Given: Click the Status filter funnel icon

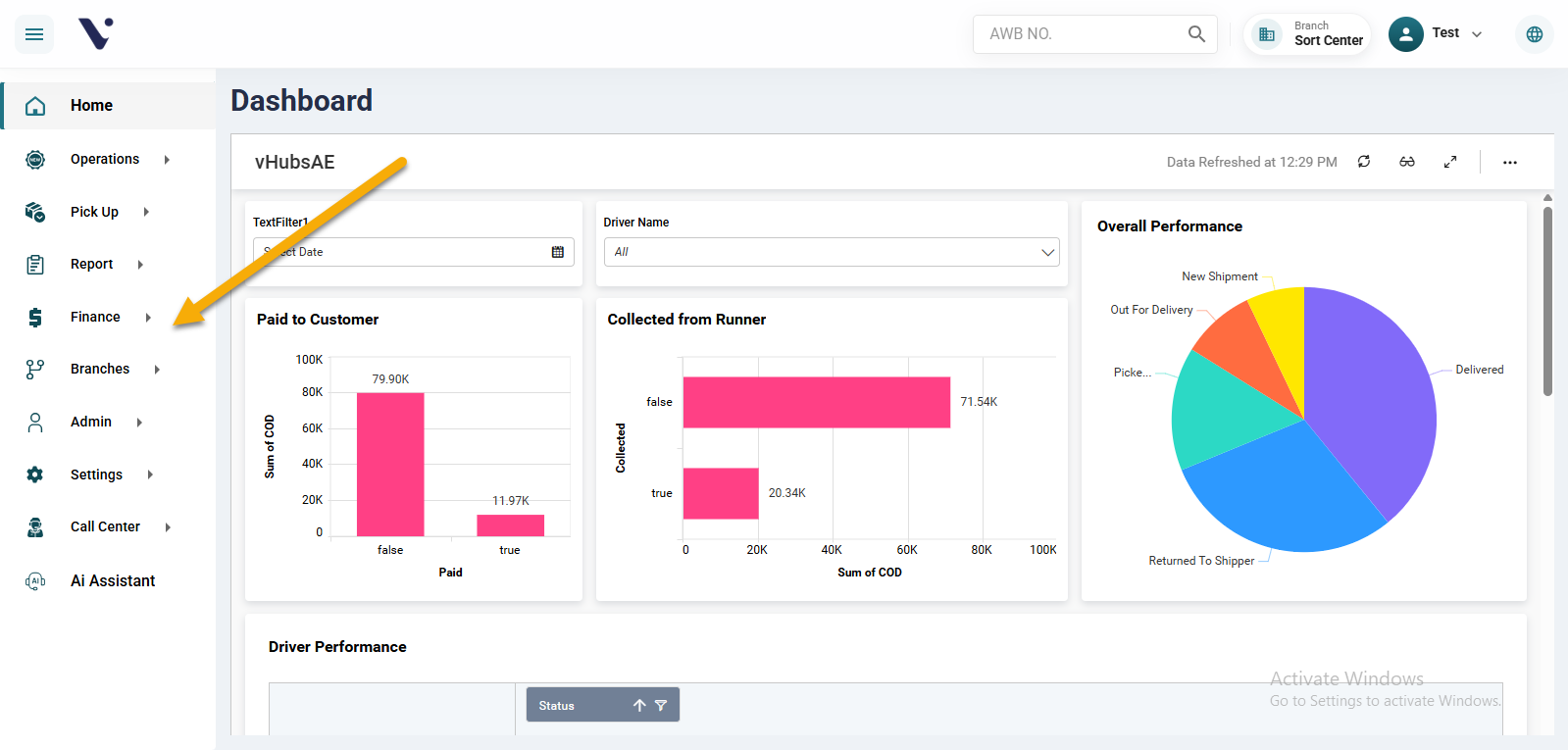Looking at the screenshot, I should pos(661,705).
